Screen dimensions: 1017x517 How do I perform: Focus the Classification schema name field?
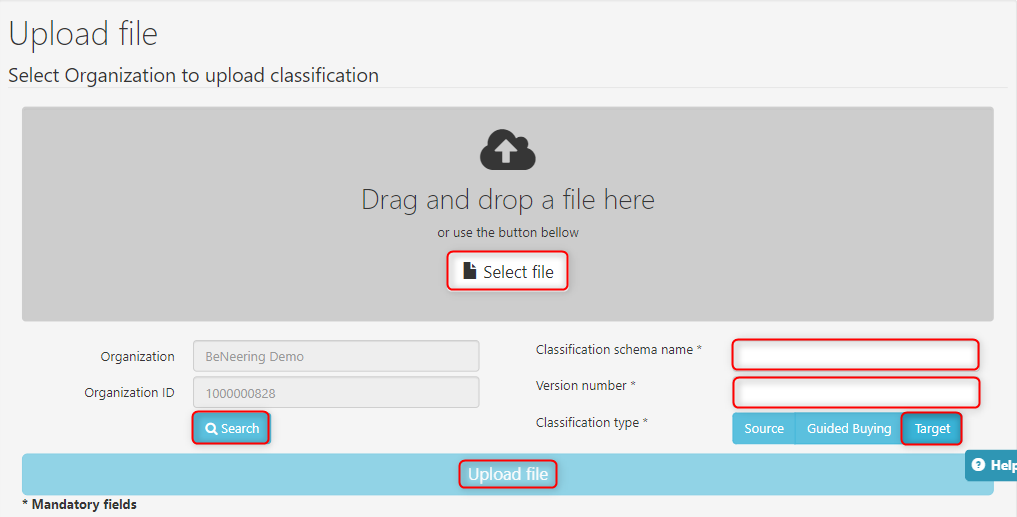[855, 355]
